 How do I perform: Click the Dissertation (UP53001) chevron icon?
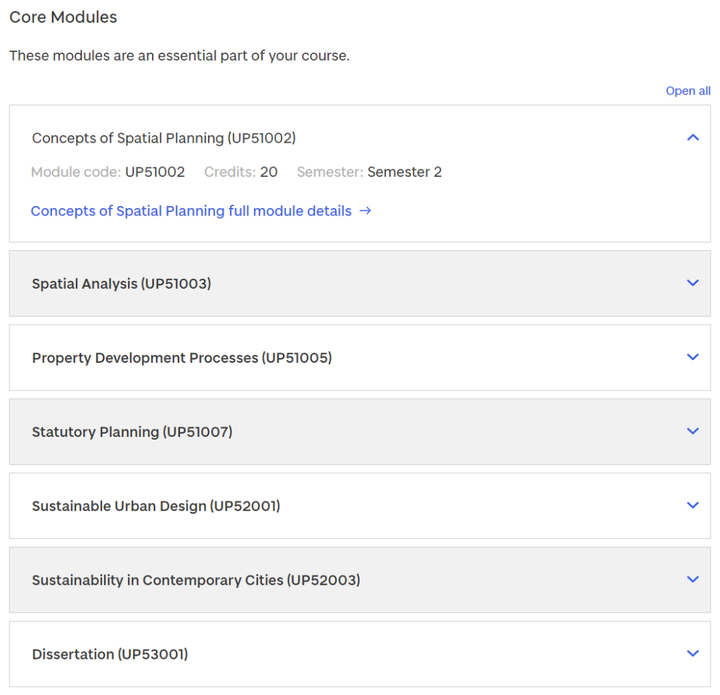692,653
